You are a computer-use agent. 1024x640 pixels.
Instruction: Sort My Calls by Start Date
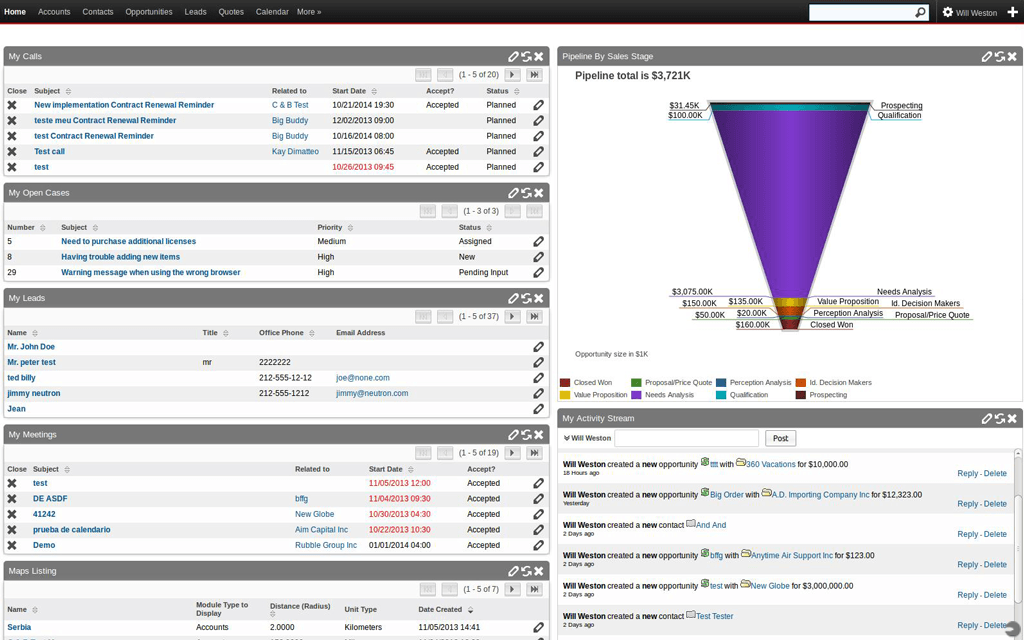coord(349,91)
